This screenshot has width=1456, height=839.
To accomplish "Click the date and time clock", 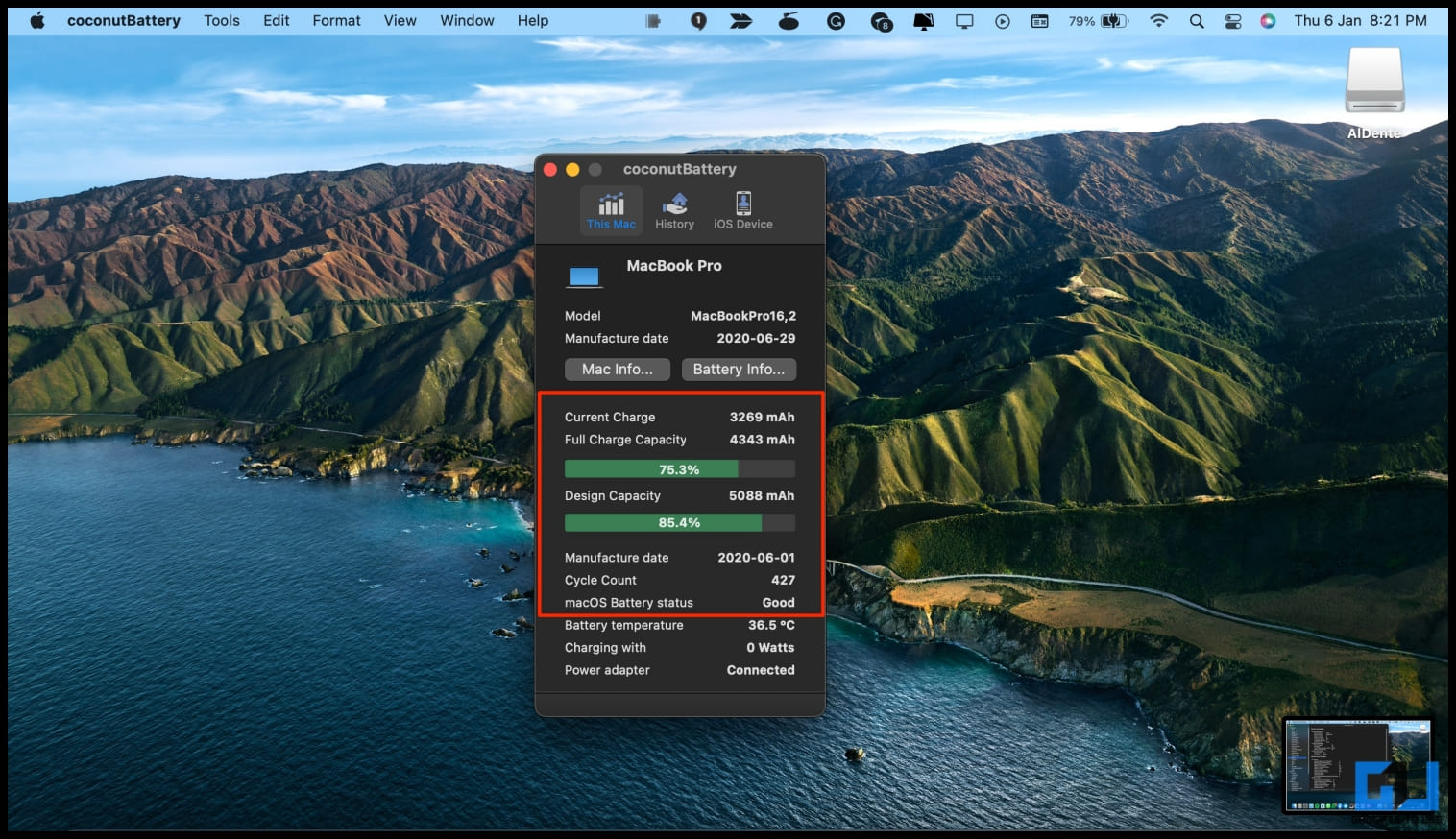I will coord(1360,20).
